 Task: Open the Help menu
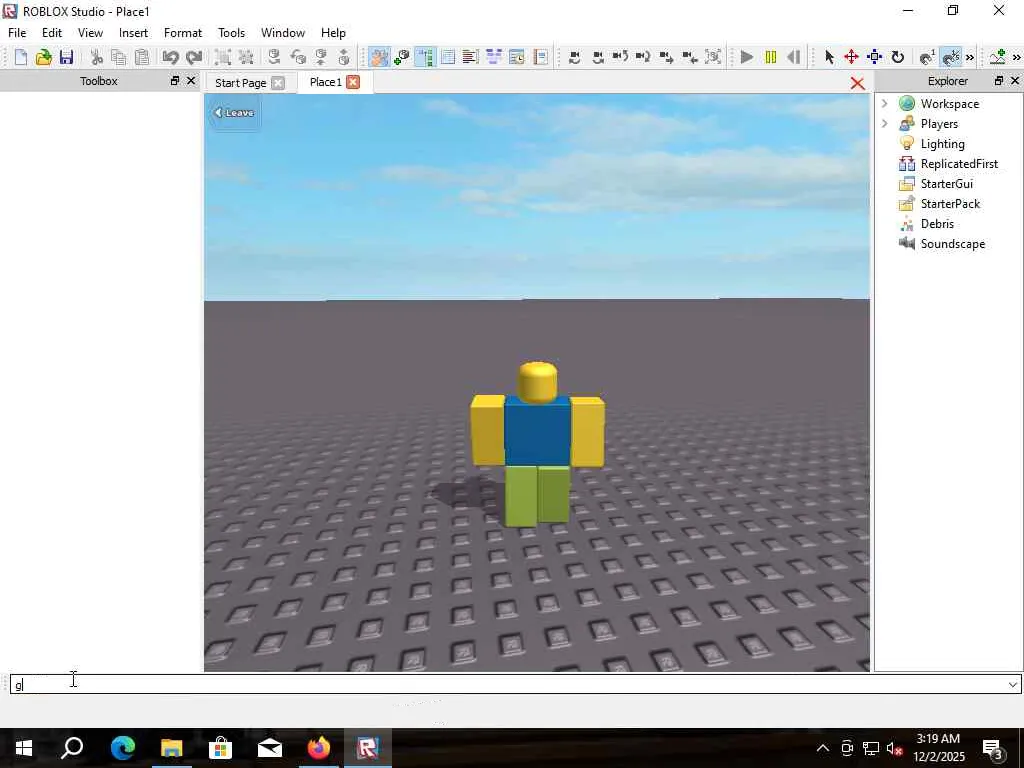[x=333, y=33]
